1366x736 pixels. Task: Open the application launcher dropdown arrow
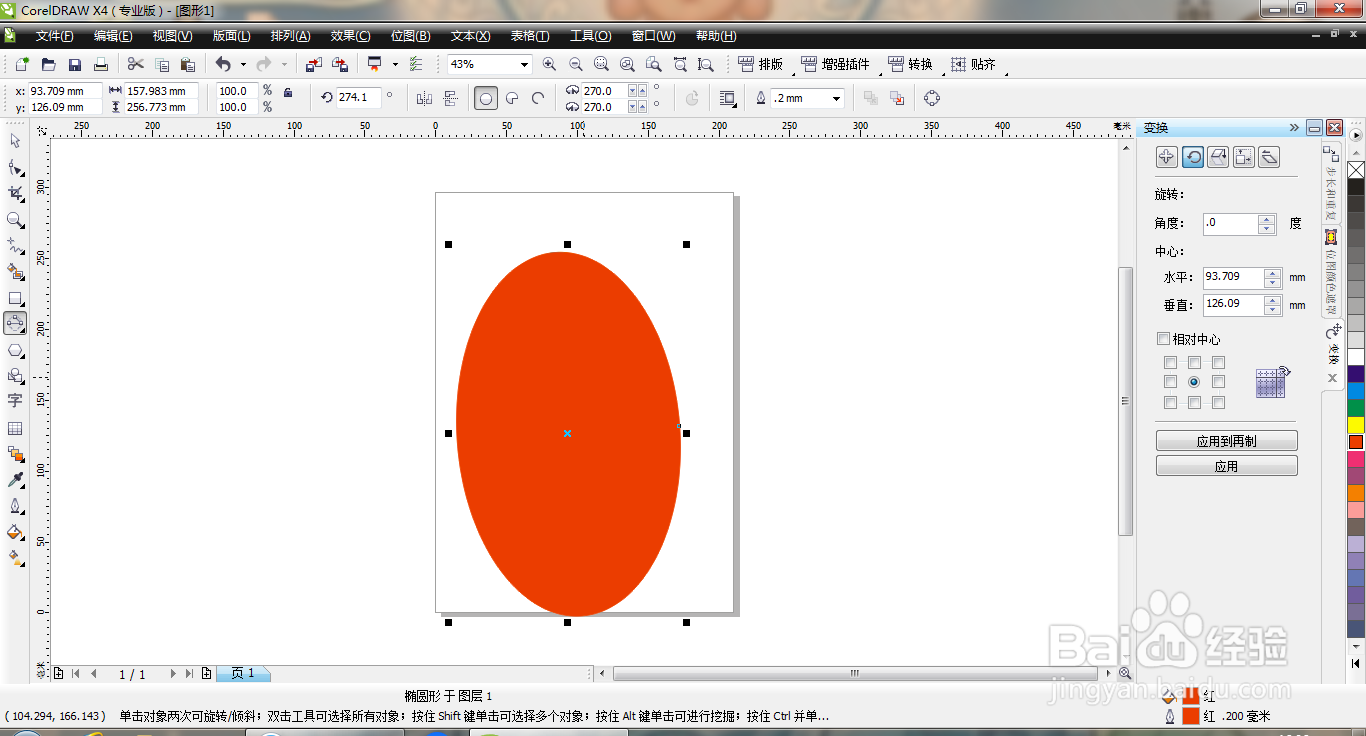point(395,64)
